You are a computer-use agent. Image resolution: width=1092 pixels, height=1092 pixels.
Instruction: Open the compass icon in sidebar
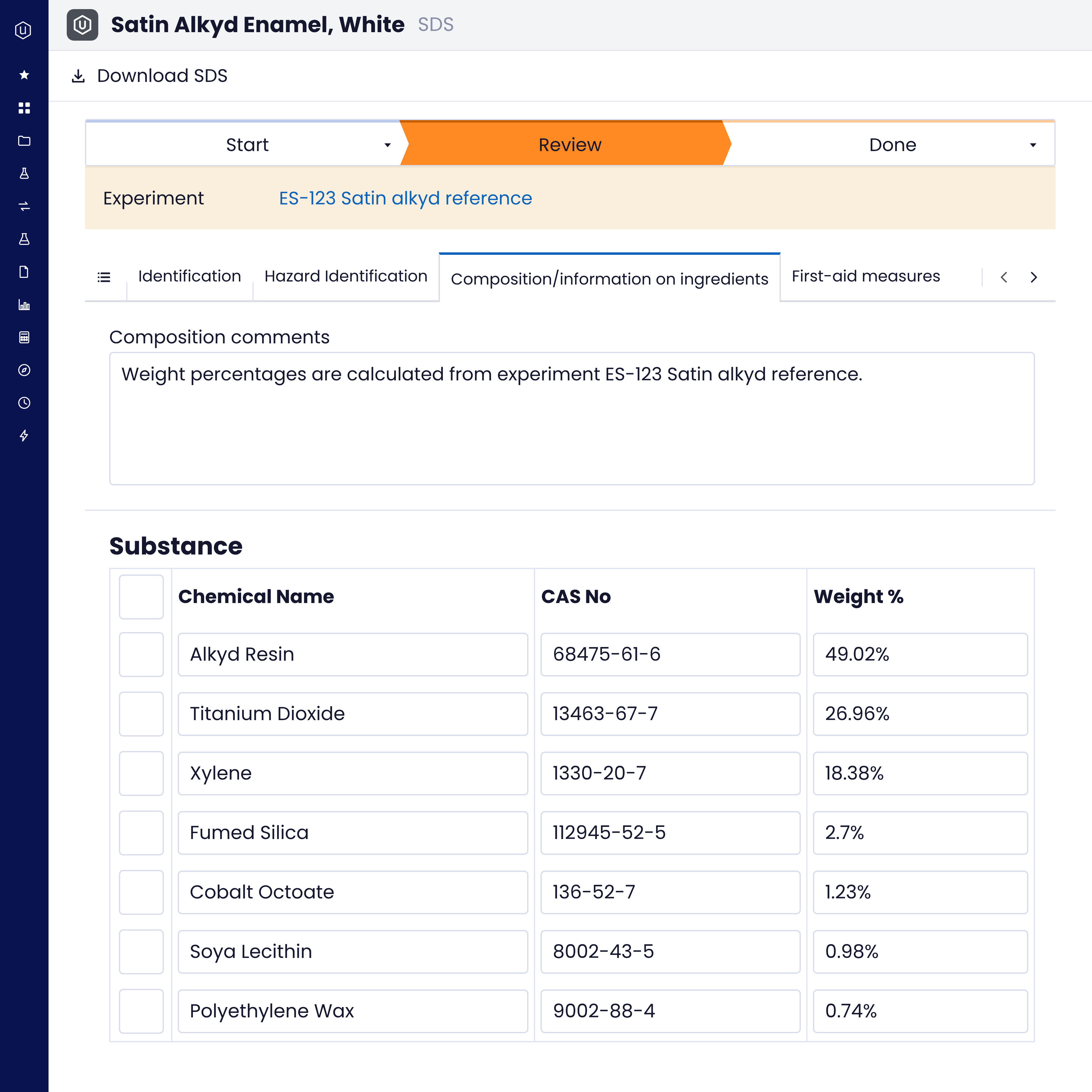(x=24, y=370)
